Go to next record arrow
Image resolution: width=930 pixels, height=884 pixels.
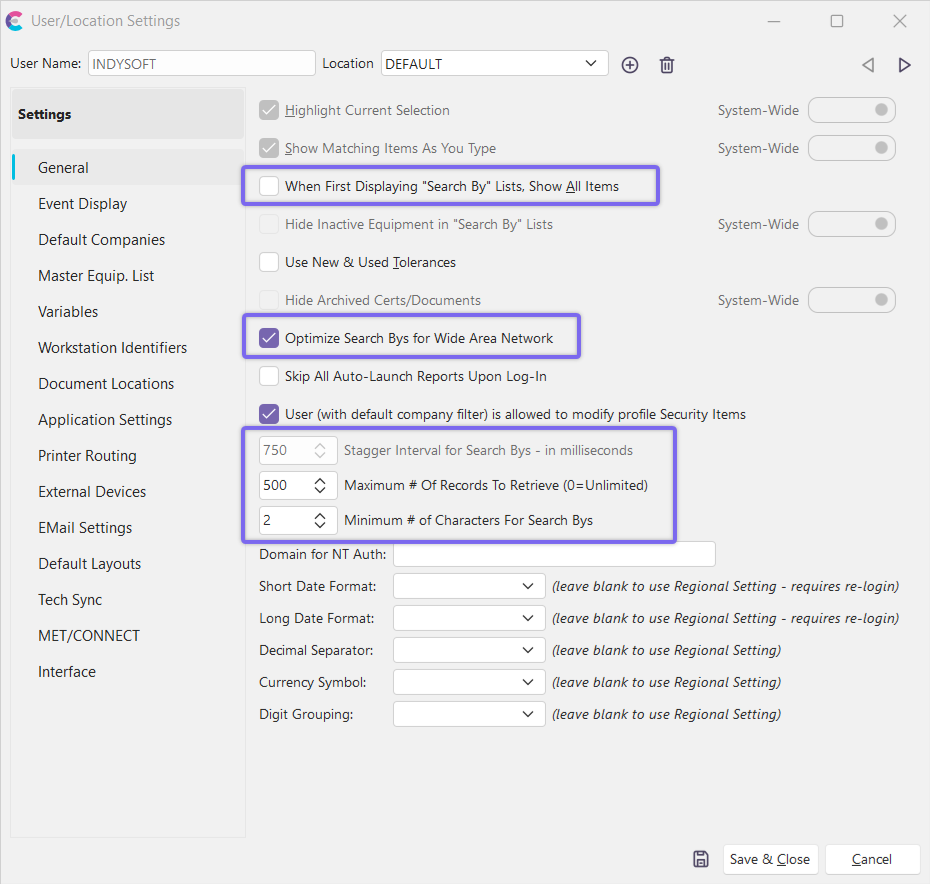tap(904, 65)
